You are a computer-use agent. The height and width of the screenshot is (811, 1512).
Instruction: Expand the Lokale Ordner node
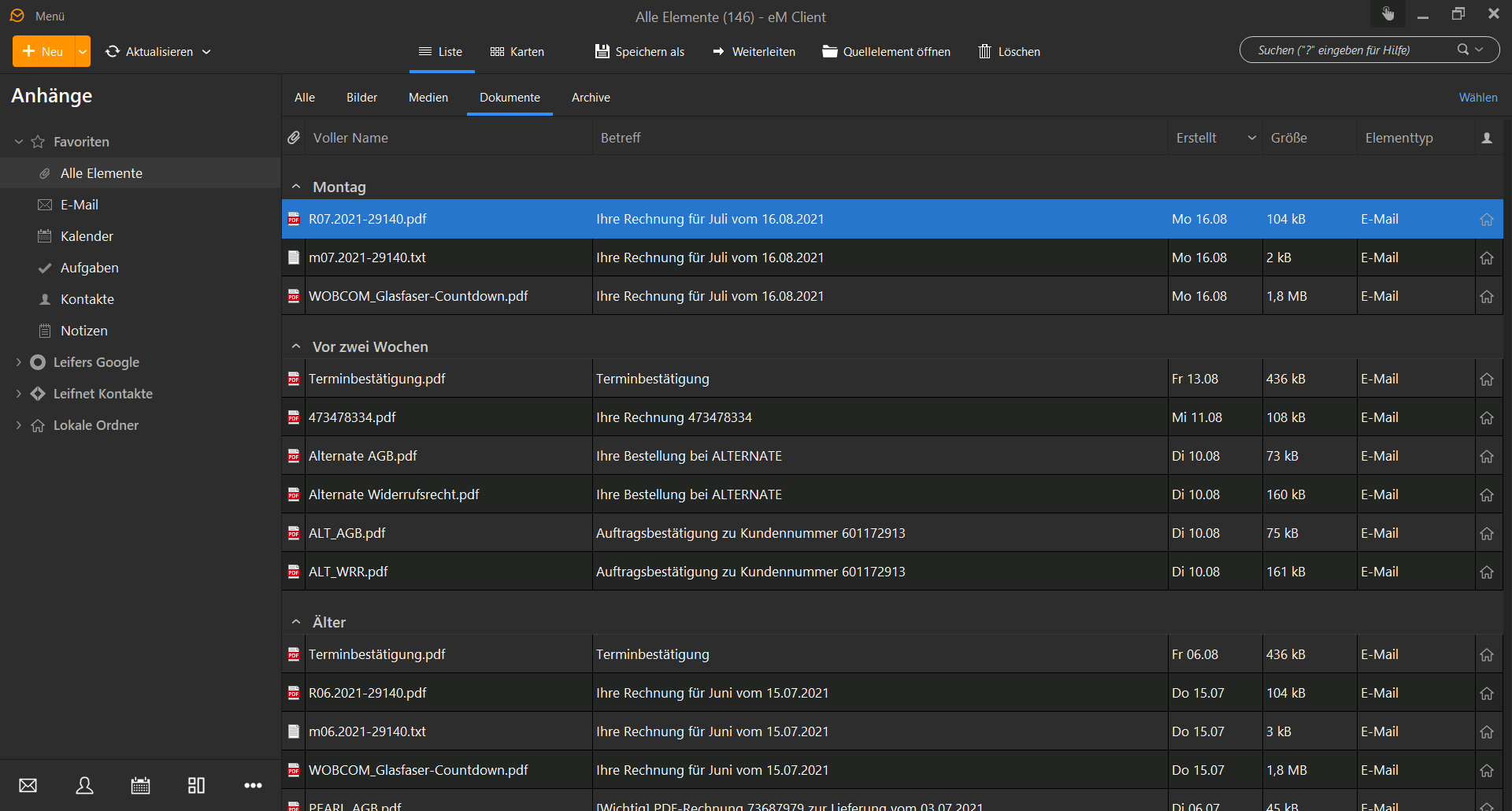[19, 425]
